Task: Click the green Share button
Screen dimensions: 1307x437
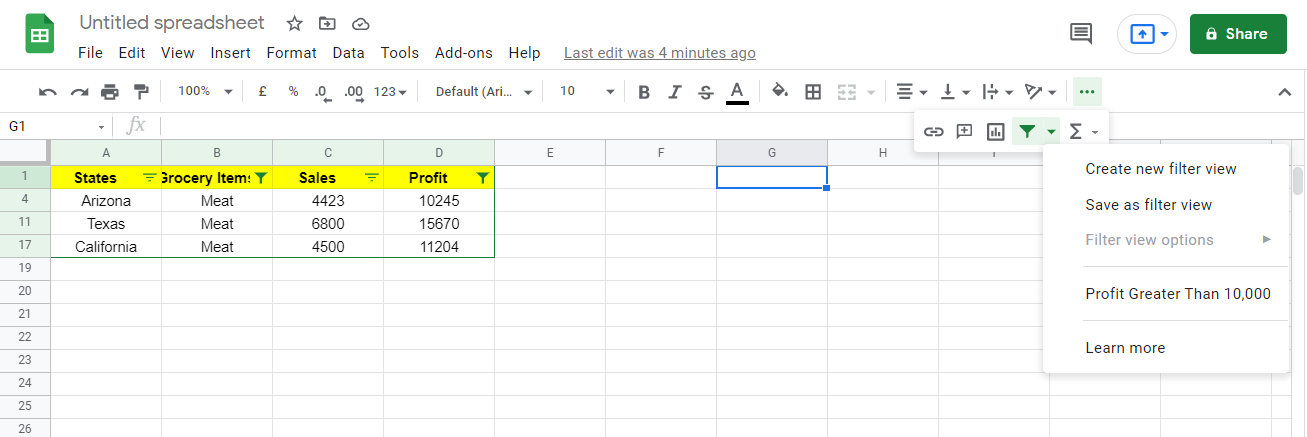Action: coord(1237,34)
